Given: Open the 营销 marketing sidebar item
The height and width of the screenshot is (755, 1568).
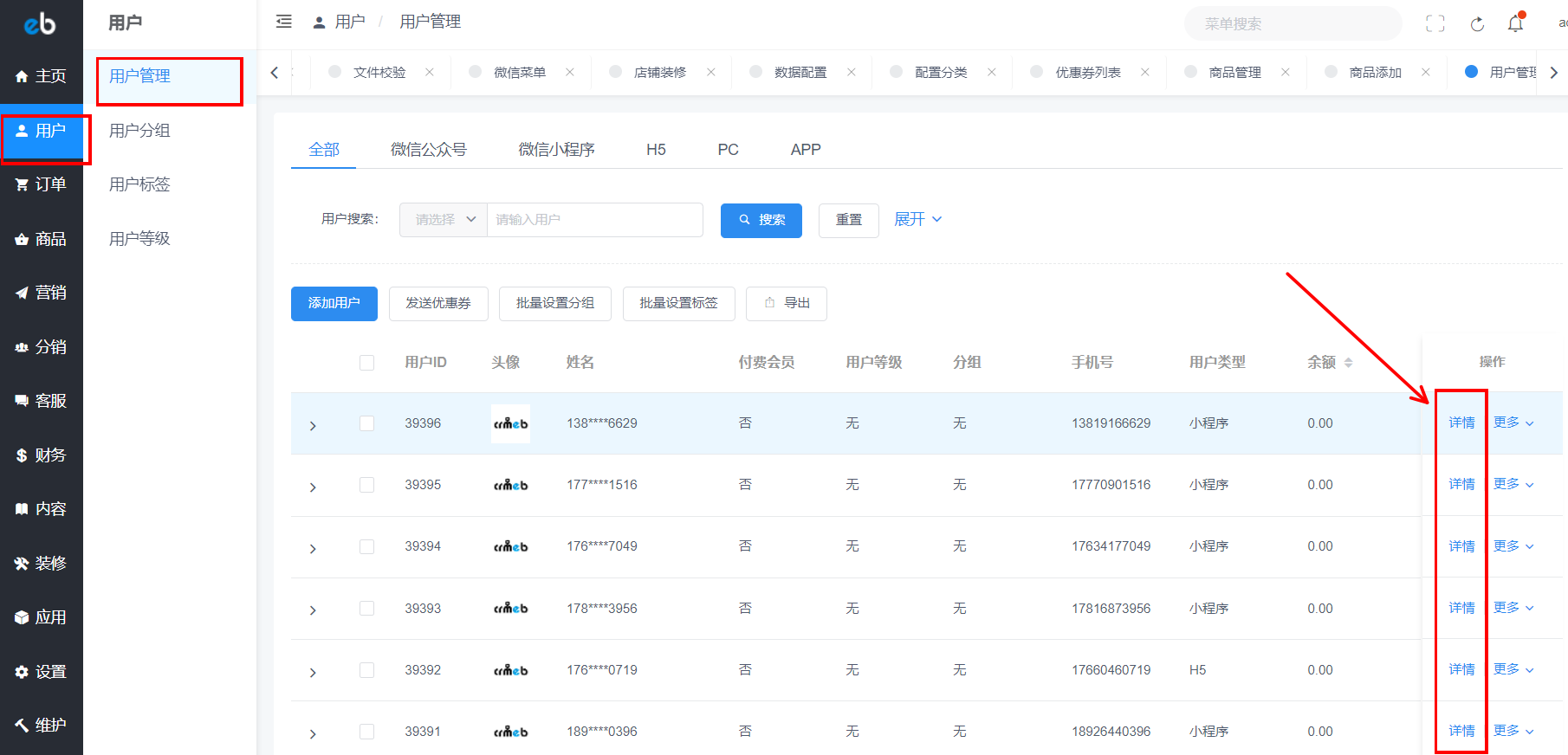Looking at the screenshot, I should 41,293.
